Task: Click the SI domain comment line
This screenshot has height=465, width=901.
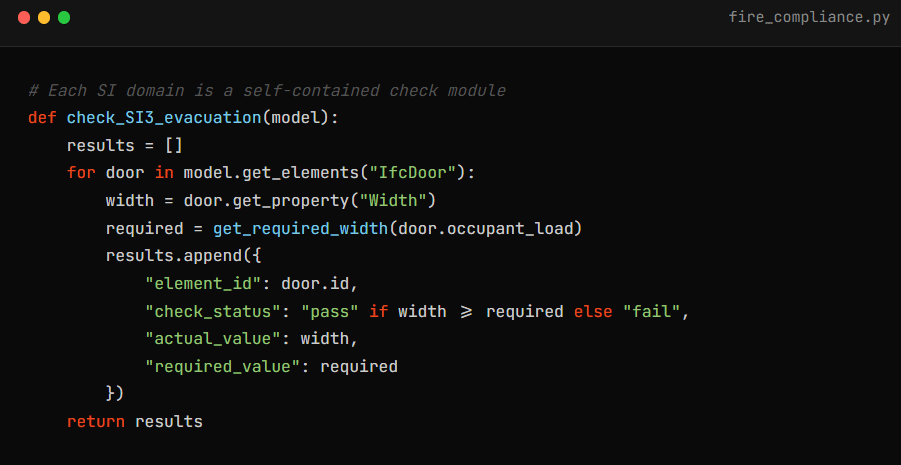Action: click(267, 91)
